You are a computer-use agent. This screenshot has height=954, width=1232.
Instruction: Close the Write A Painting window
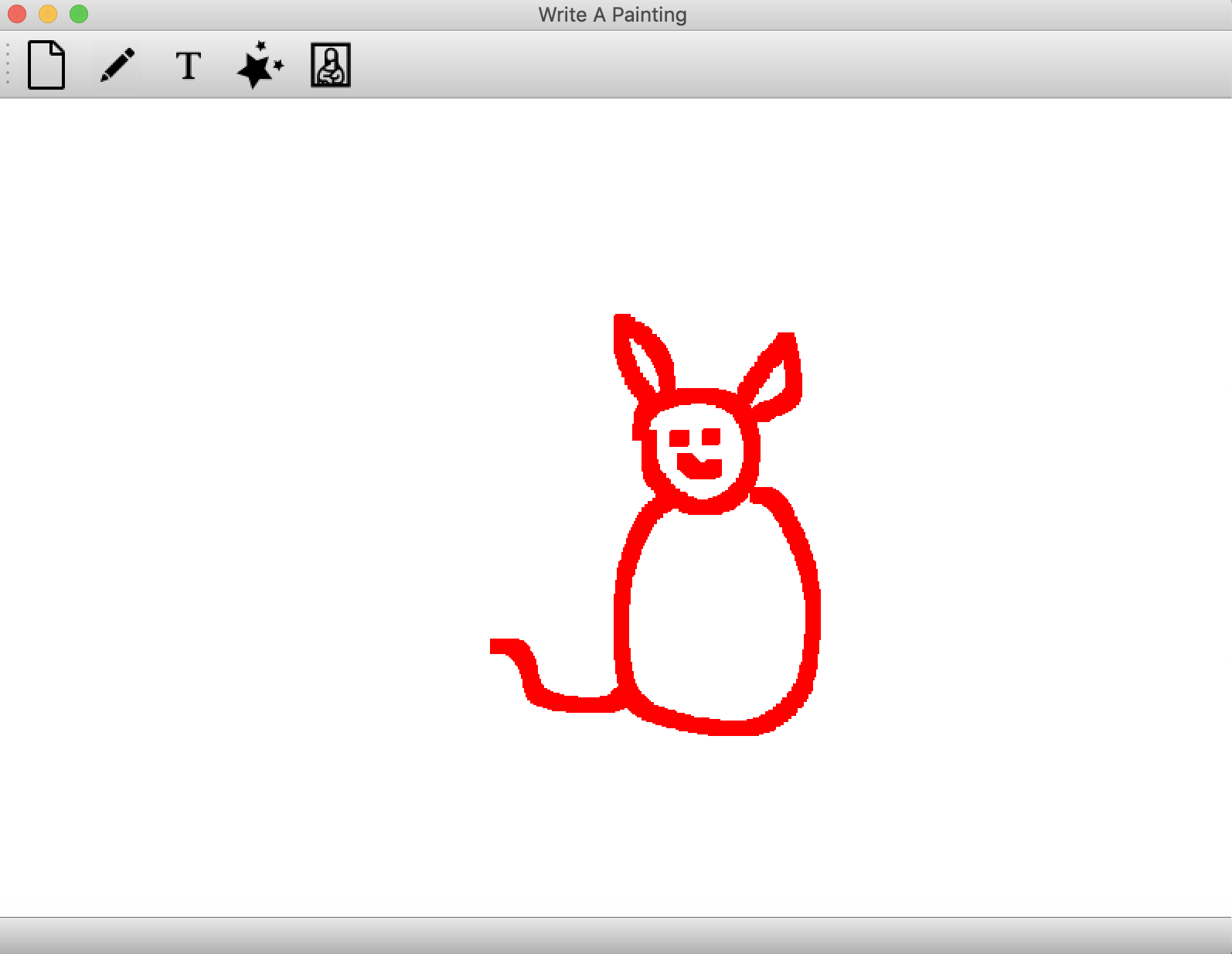coord(17,14)
